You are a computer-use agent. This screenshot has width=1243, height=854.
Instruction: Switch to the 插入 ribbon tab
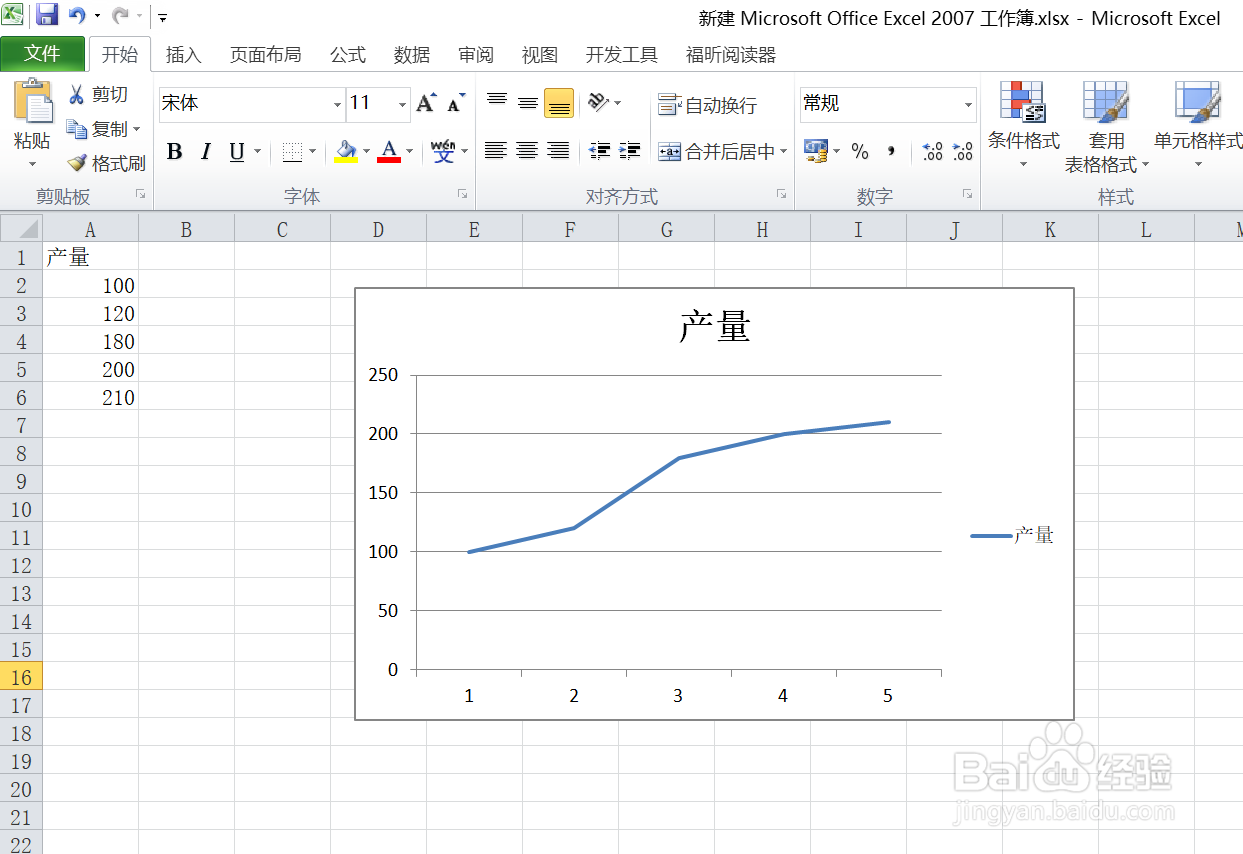click(x=183, y=55)
